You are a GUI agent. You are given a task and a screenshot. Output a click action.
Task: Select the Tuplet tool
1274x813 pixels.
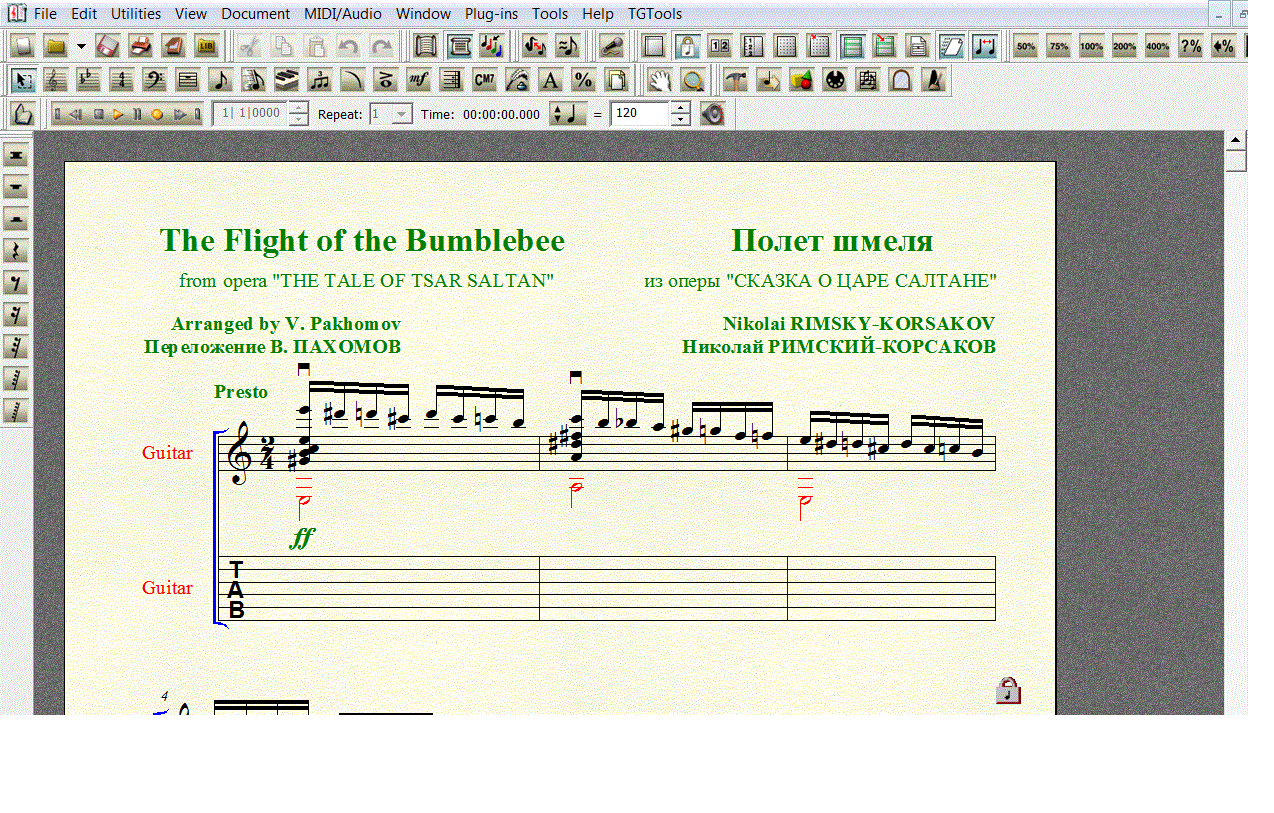(x=319, y=80)
